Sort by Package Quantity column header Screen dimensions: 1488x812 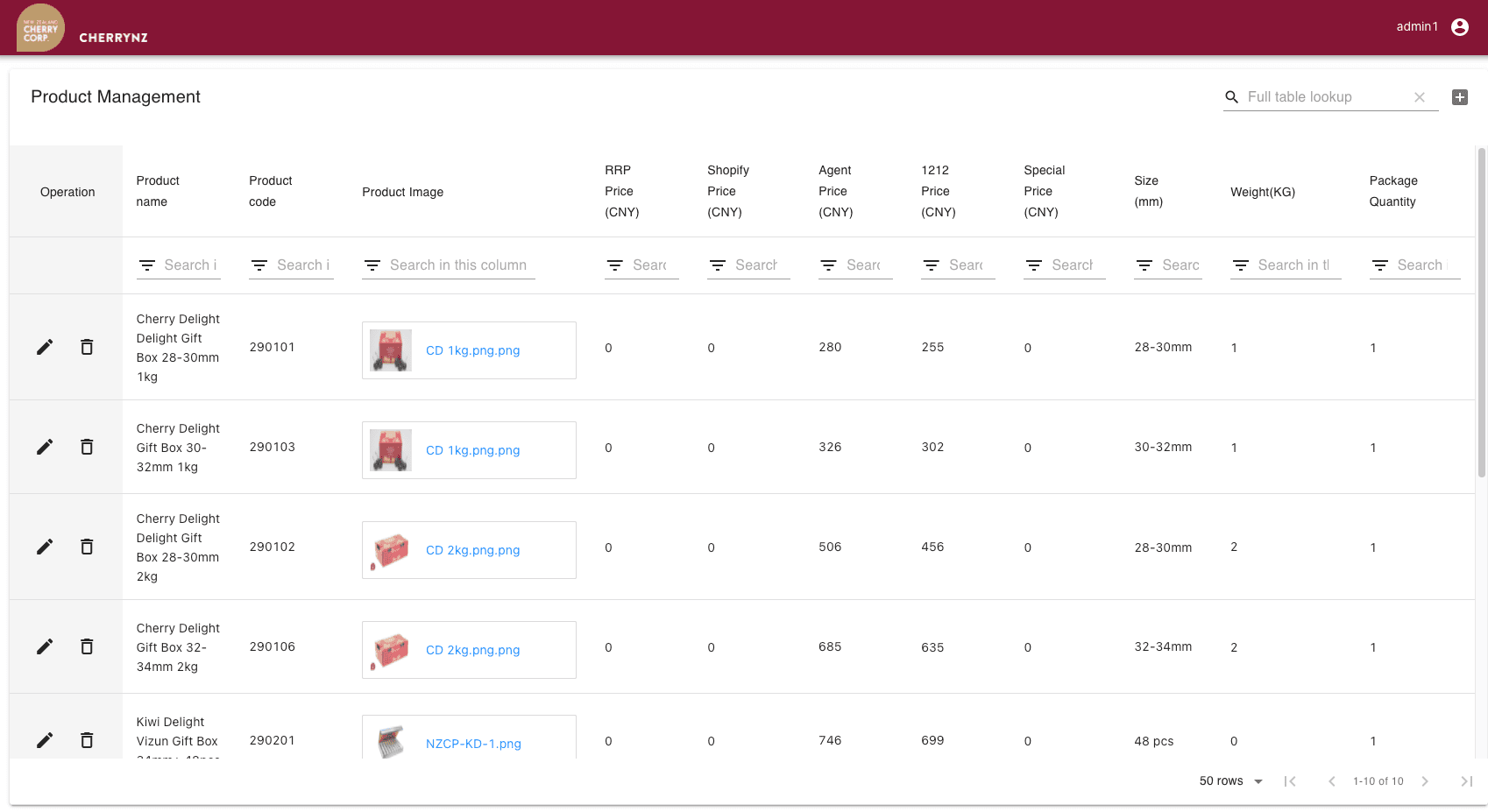pyautogui.click(x=1393, y=191)
